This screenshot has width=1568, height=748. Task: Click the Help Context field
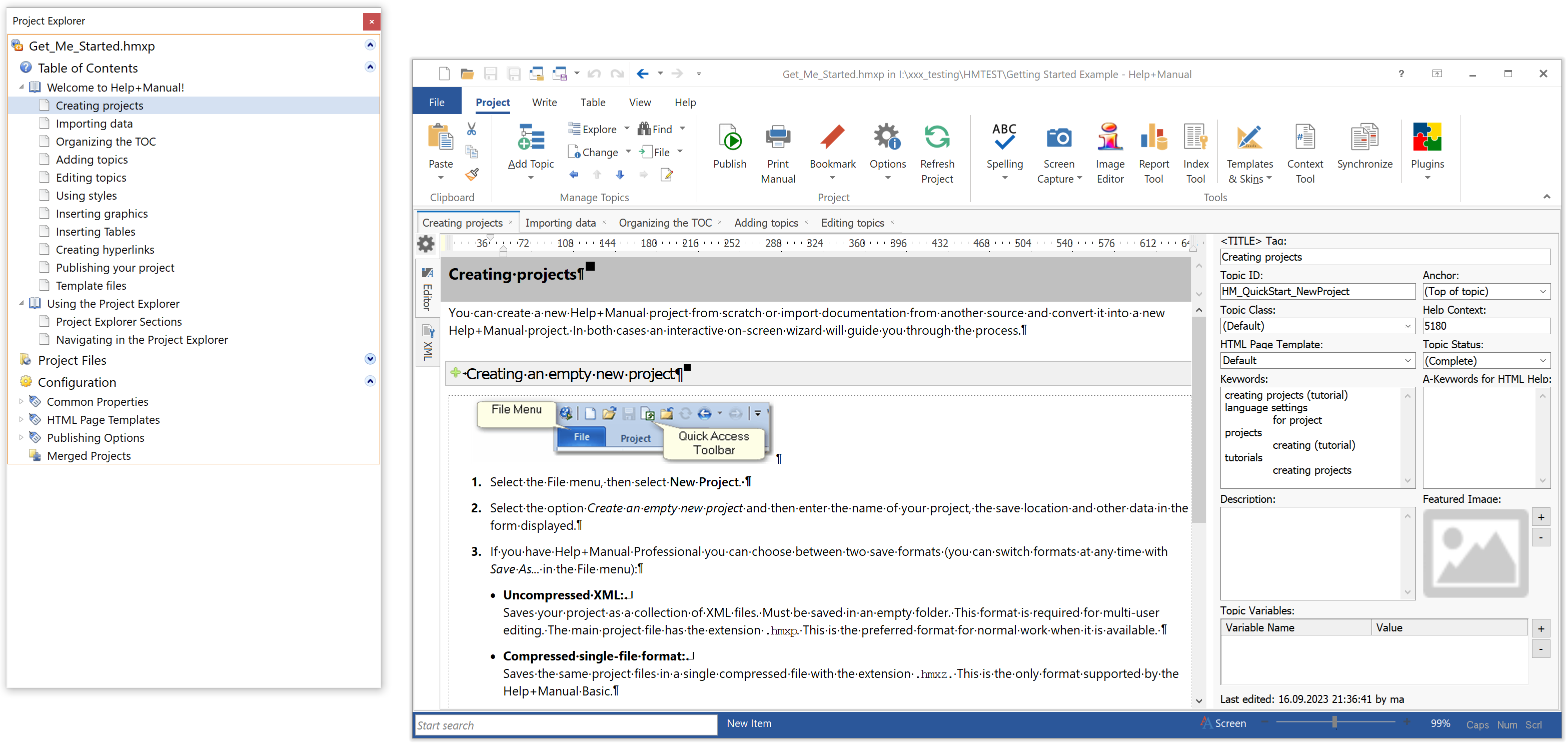click(x=1486, y=327)
